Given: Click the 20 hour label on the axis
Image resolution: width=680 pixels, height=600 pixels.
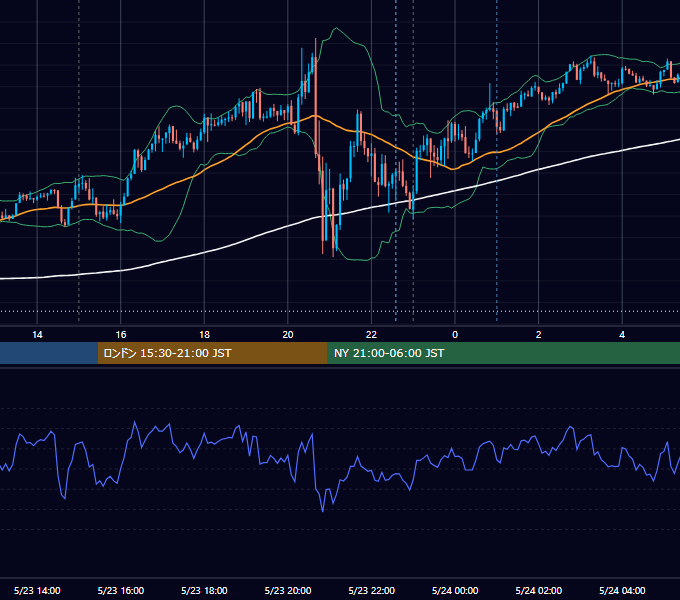Looking at the screenshot, I should coord(288,335).
